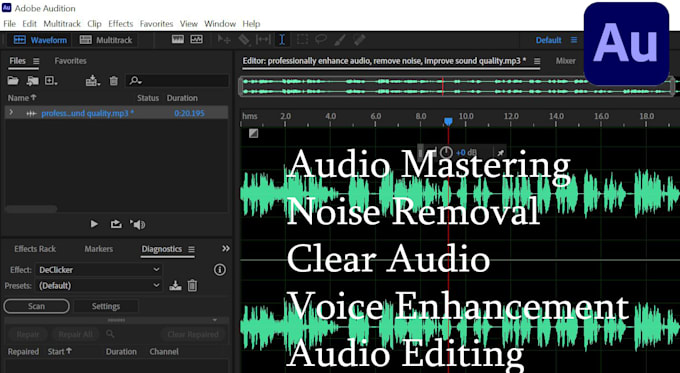Switch to Waveform editor view
The image size is (680, 373).
tap(40, 40)
